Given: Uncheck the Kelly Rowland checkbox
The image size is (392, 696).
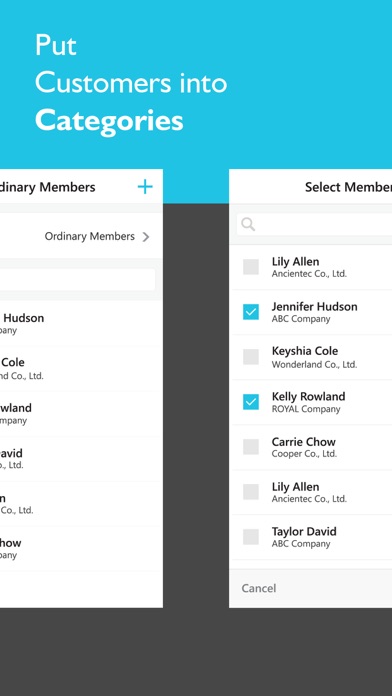Looking at the screenshot, I should click(251, 402).
